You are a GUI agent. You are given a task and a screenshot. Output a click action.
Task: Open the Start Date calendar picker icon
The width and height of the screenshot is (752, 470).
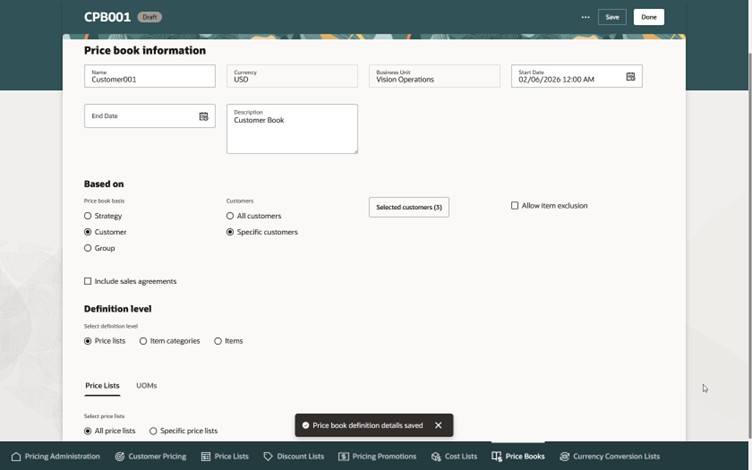(630, 77)
